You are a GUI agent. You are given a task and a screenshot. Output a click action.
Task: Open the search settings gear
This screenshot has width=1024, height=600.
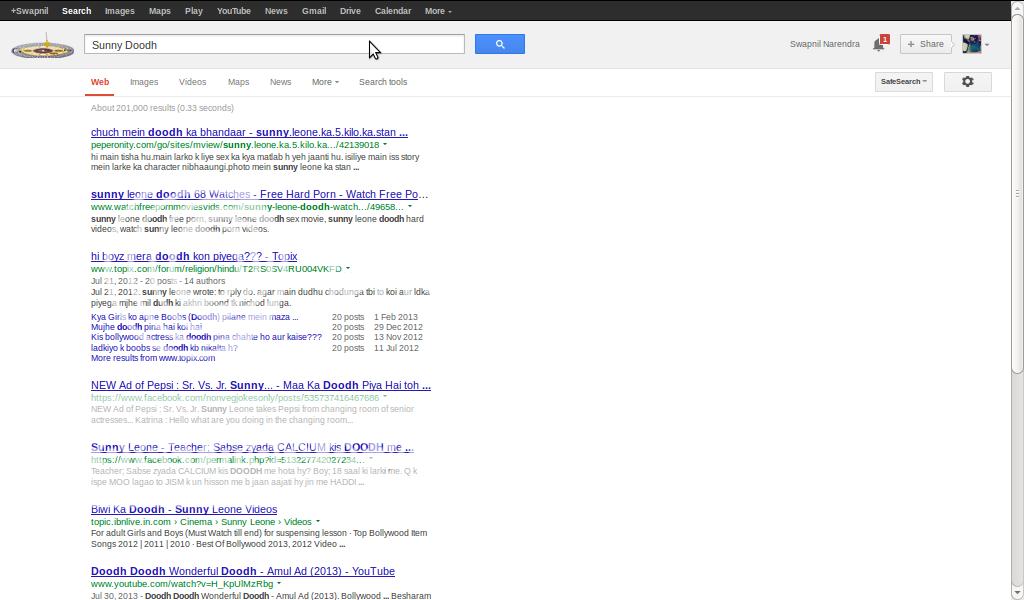pyautogui.click(x=967, y=81)
